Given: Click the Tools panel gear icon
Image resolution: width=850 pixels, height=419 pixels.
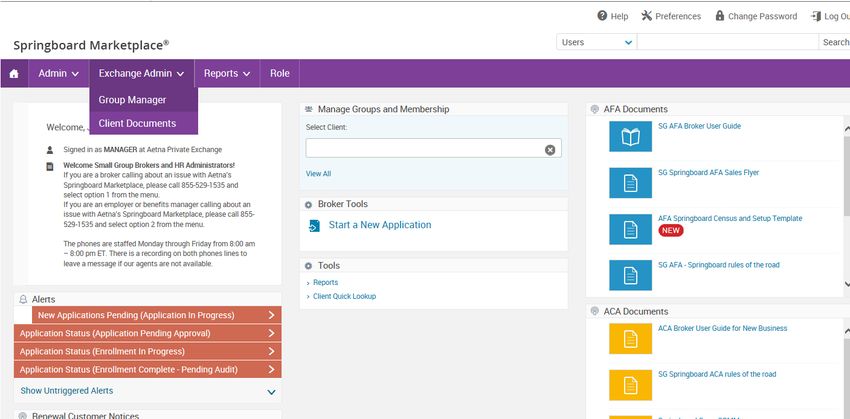Looking at the screenshot, I should pyautogui.click(x=308, y=266).
